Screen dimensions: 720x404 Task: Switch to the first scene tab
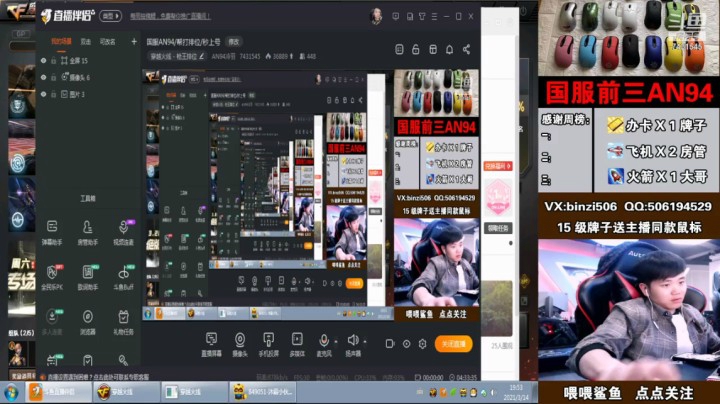pyautogui.click(x=61, y=42)
